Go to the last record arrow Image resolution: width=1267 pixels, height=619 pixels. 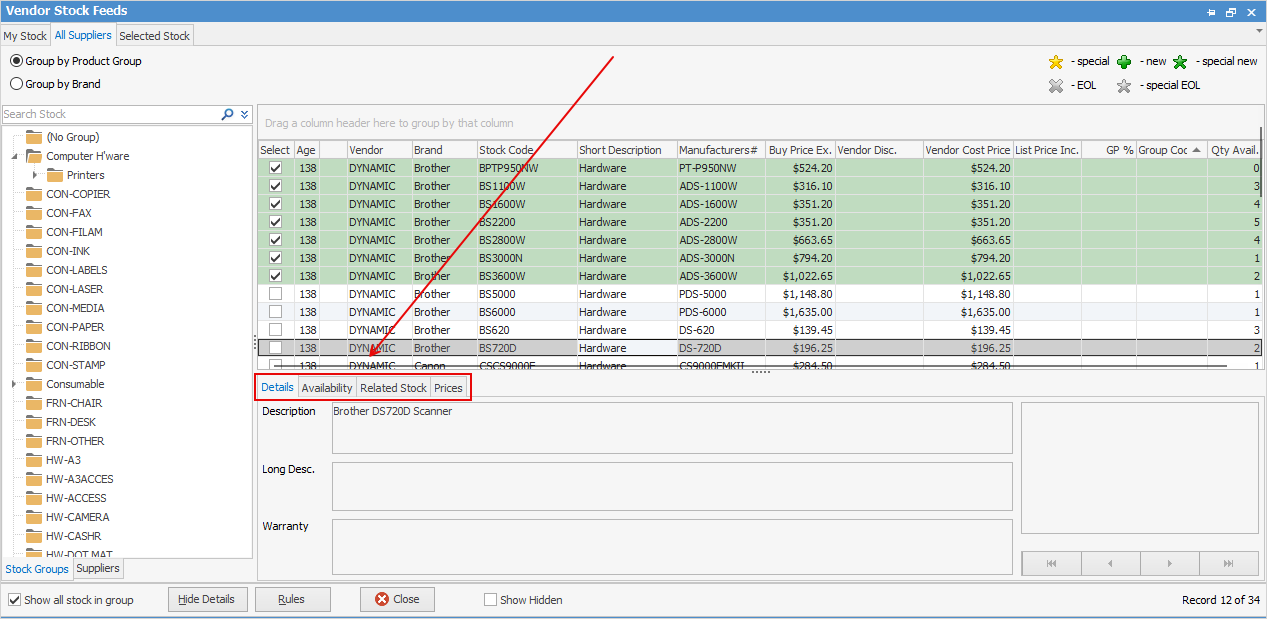pyautogui.click(x=1228, y=564)
